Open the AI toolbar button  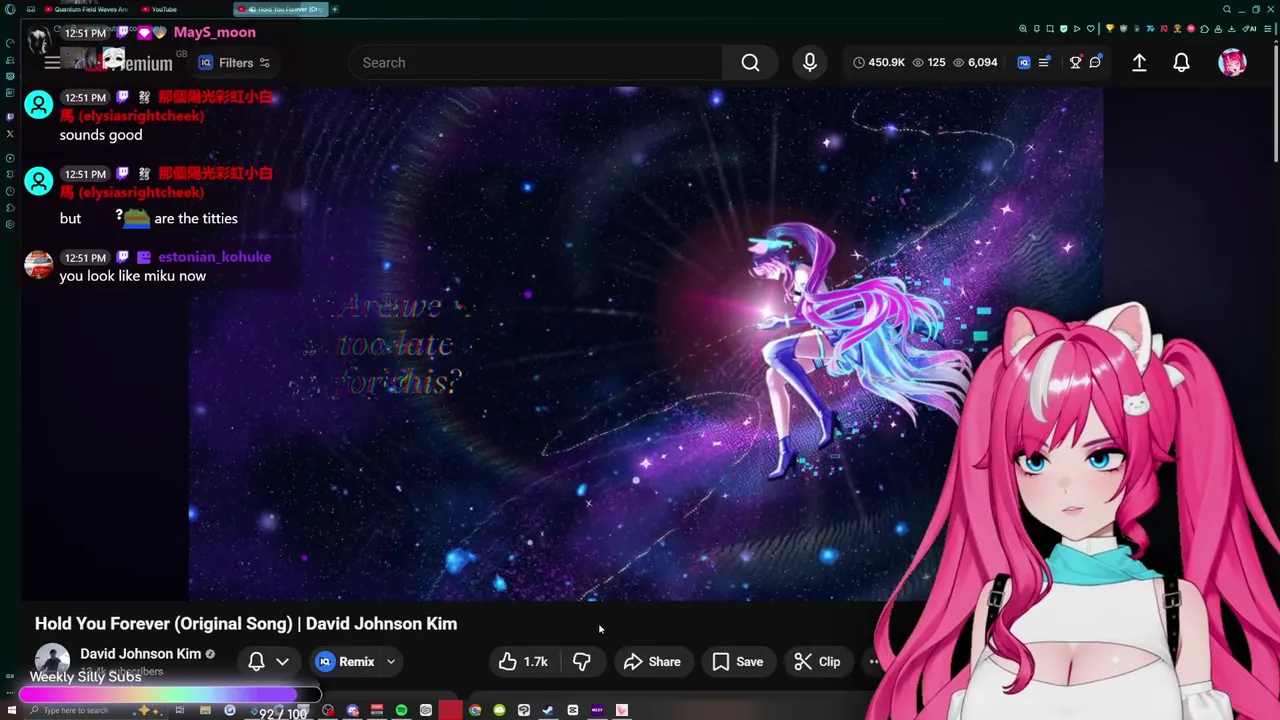[x=1249, y=28]
